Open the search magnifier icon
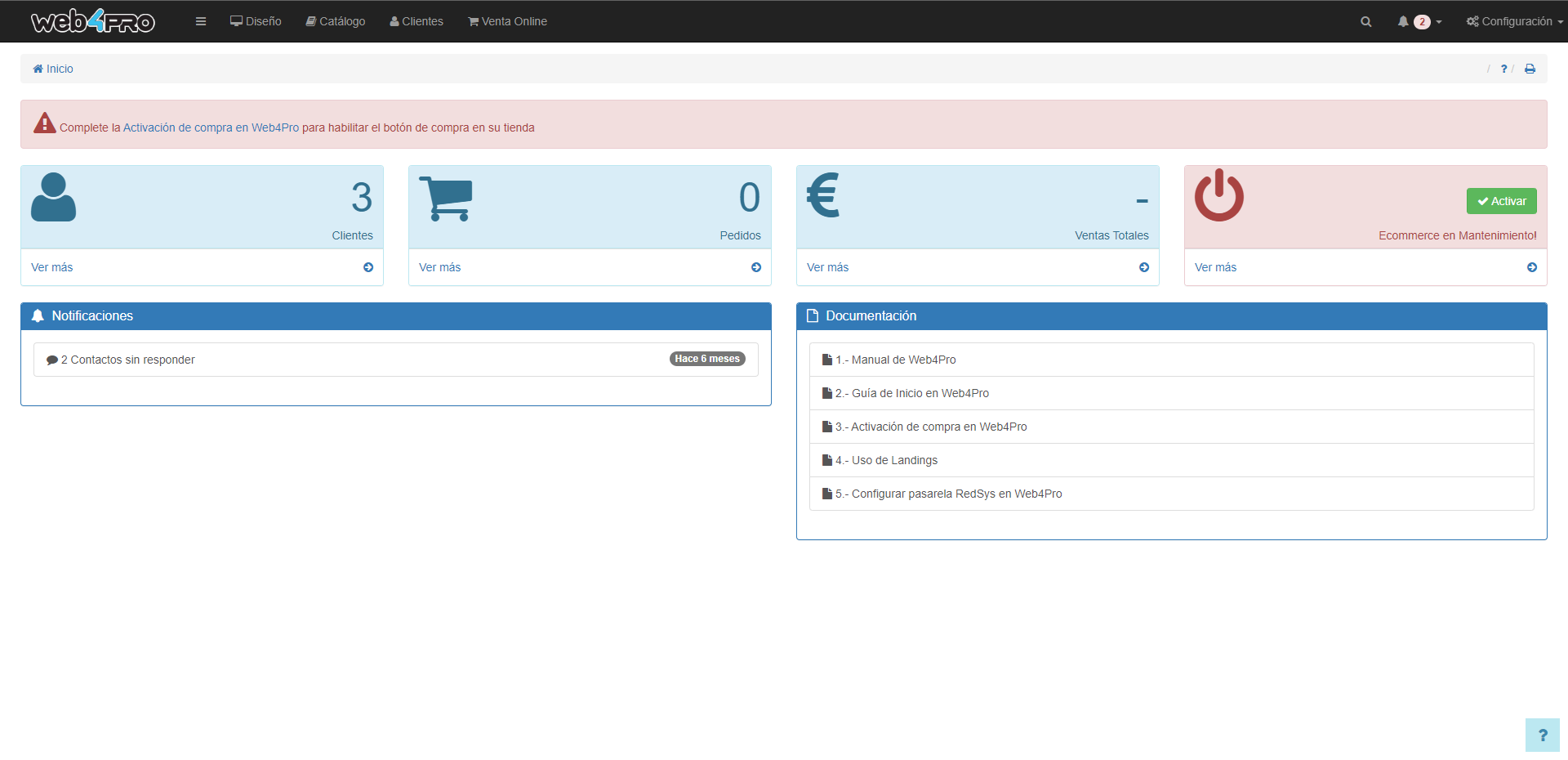The width and height of the screenshot is (1568, 760). pos(1365,22)
